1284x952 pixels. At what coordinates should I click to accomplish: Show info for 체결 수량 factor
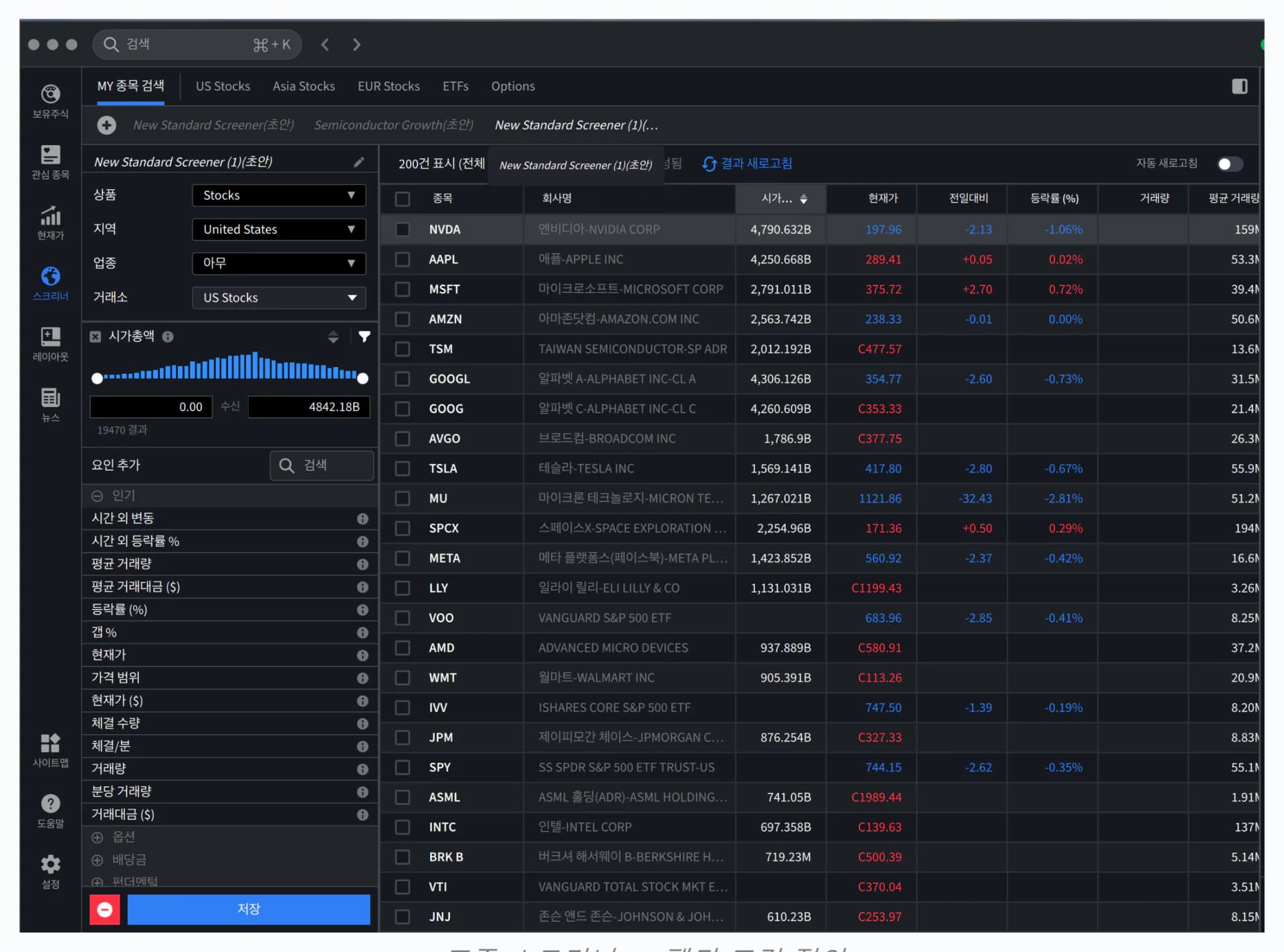point(362,723)
